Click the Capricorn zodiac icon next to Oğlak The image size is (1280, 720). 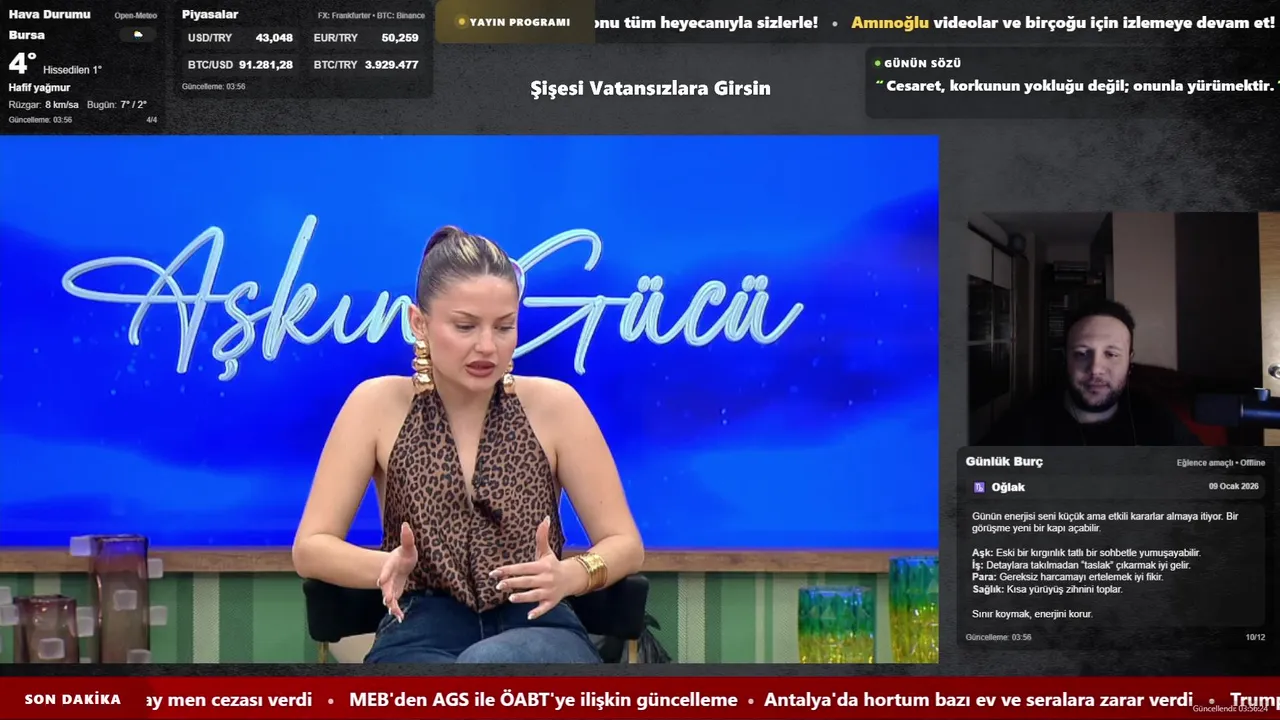point(979,487)
